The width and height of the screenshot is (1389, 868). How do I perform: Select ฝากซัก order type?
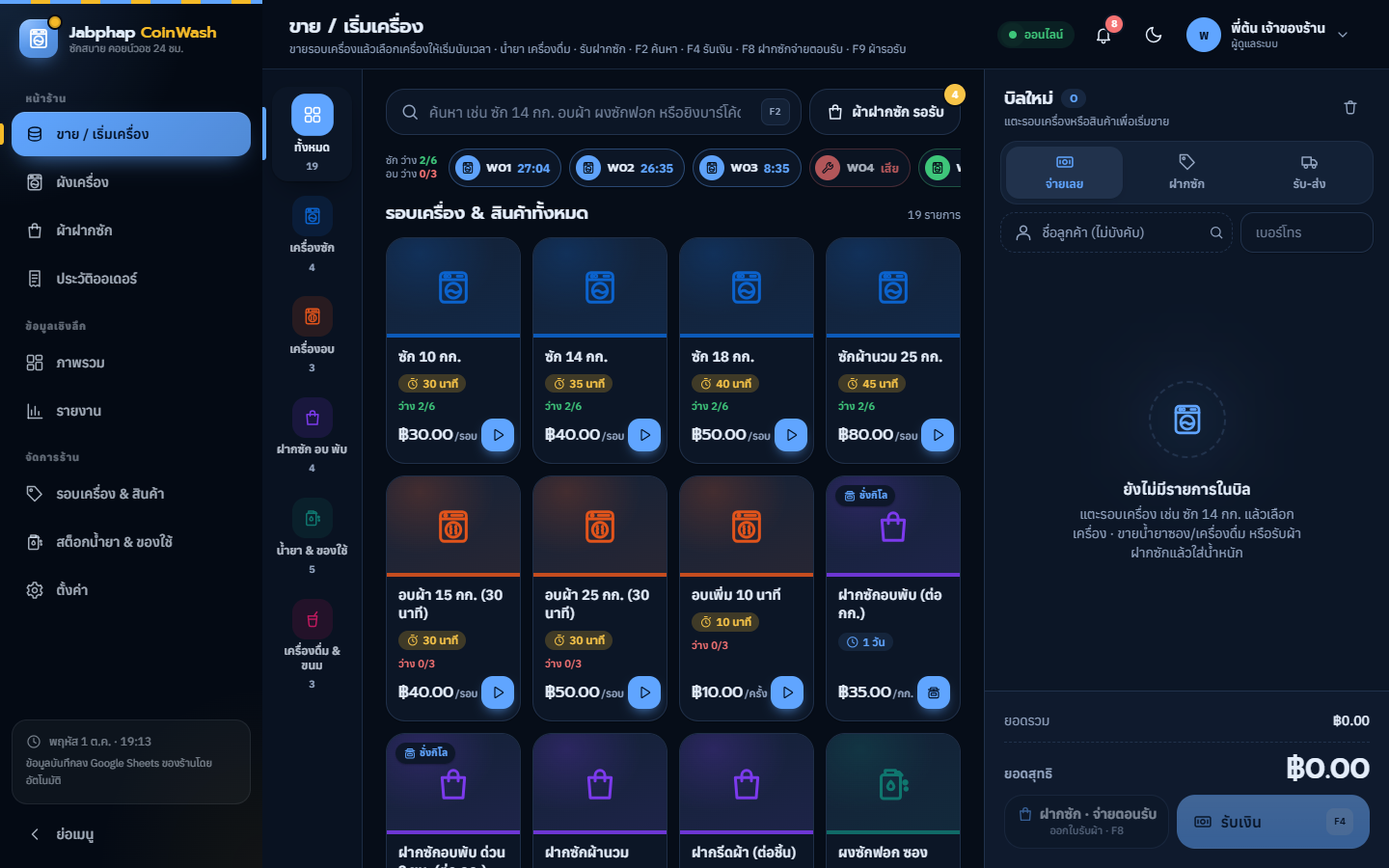click(1186, 173)
